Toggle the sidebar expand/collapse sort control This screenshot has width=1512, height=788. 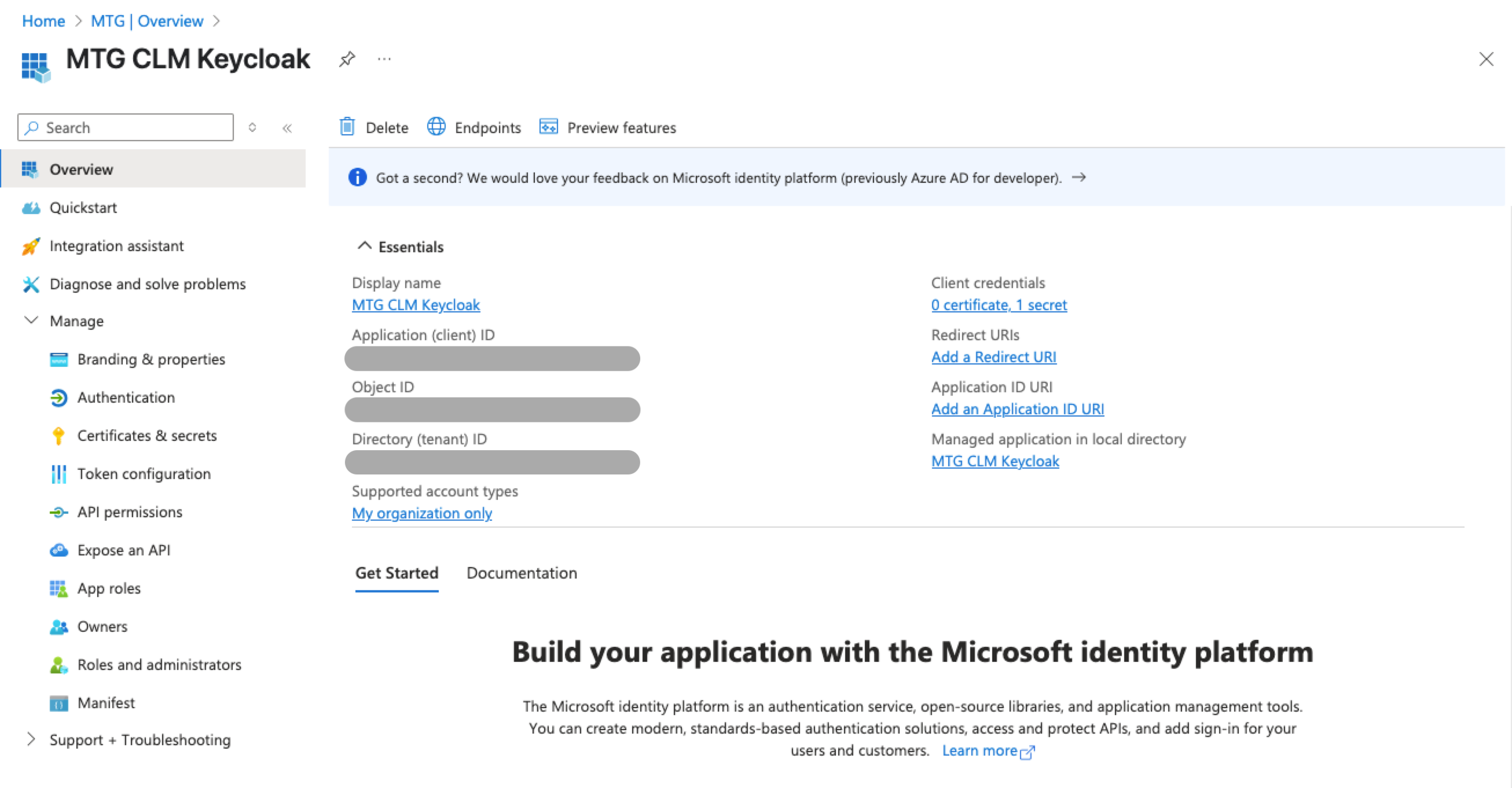[x=252, y=127]
